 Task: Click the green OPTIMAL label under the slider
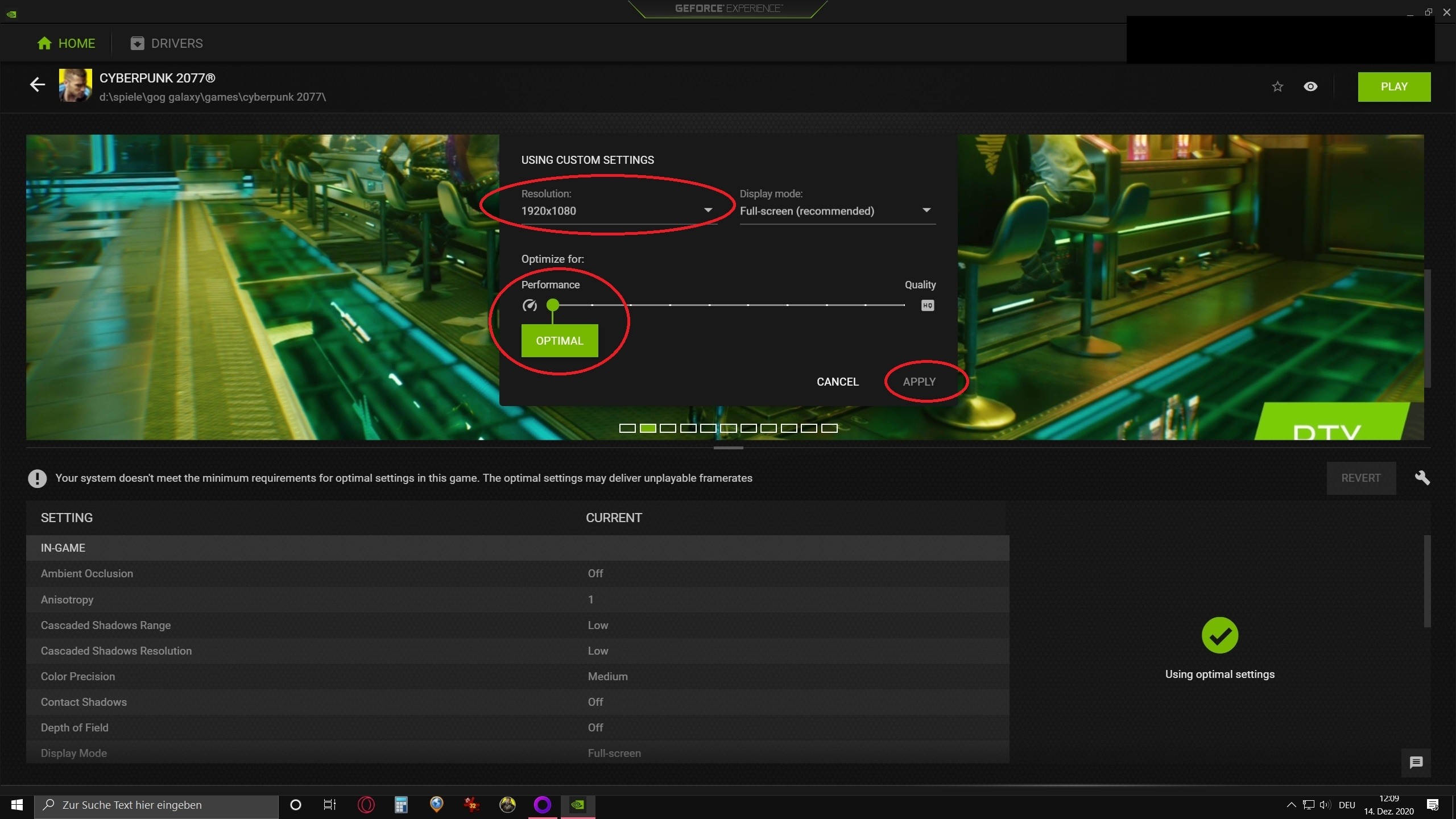tap(560, 341)
